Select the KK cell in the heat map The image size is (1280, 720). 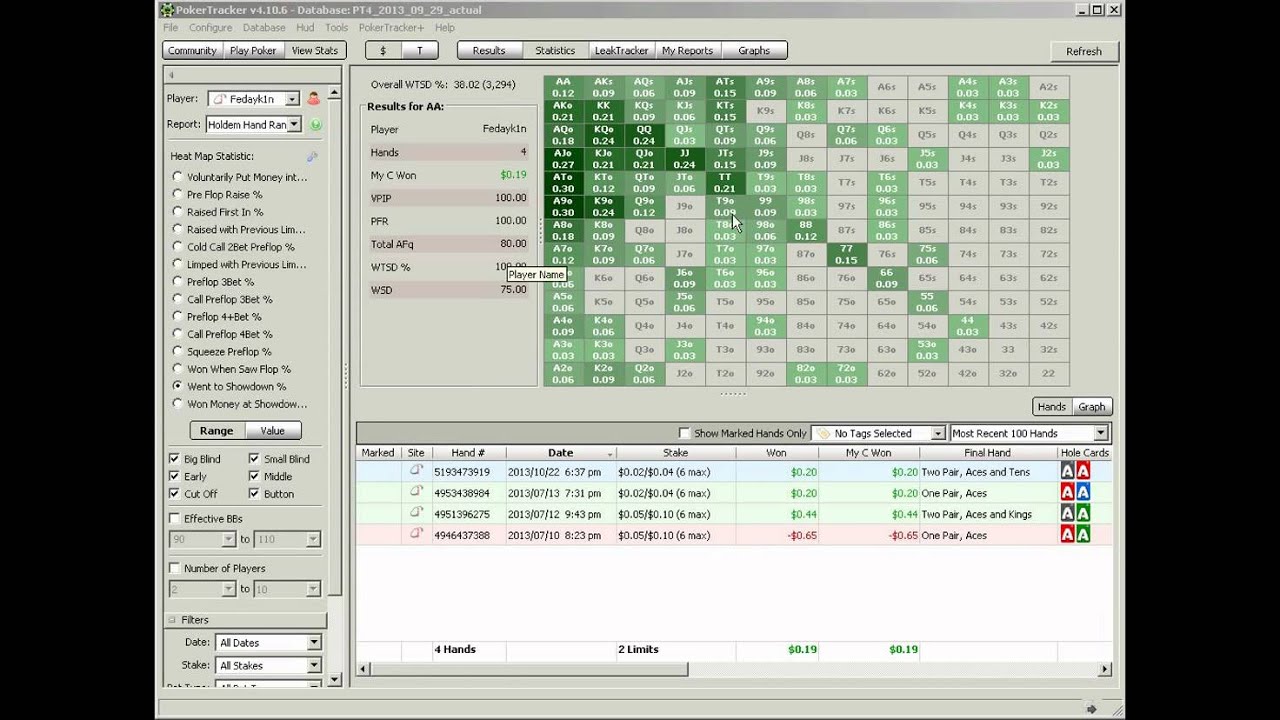[x=603, y=111]
